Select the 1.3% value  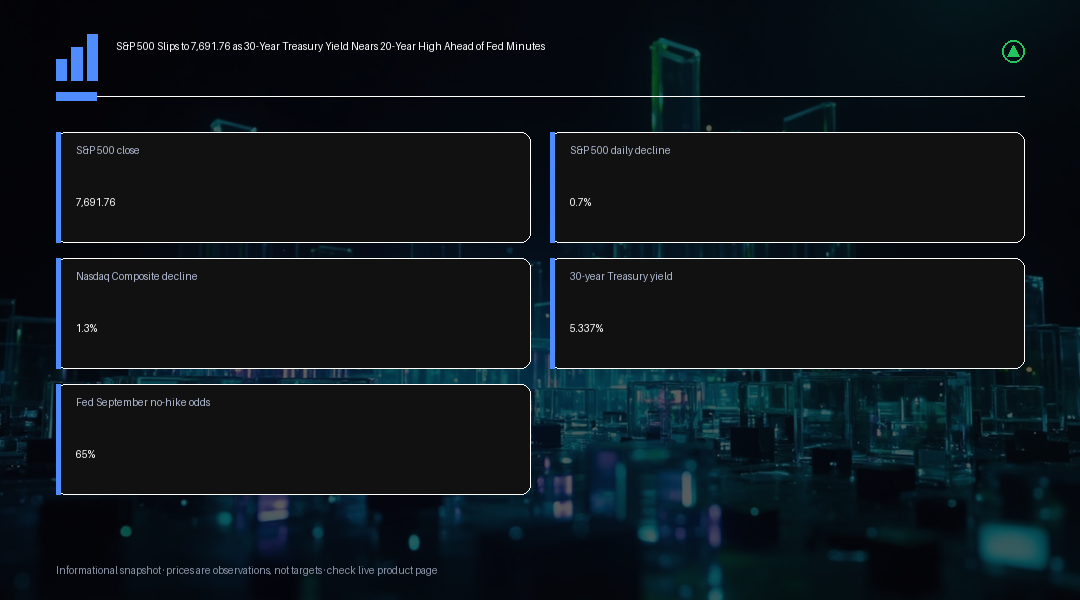click(86, 328)
